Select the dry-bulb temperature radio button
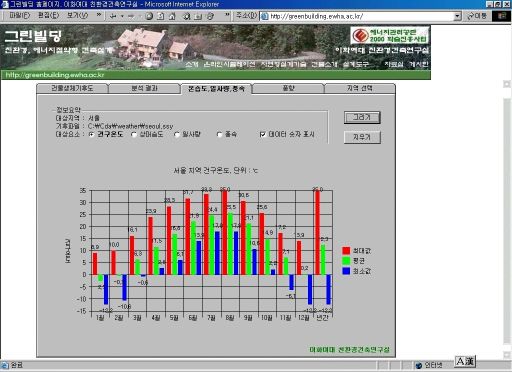512x372 pixels. 92,134
